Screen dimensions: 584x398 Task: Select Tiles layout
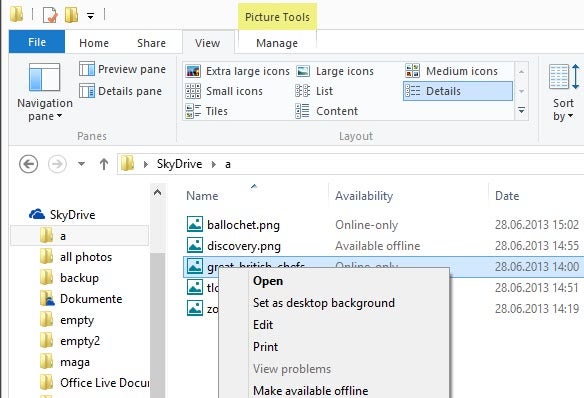(207, 111)
